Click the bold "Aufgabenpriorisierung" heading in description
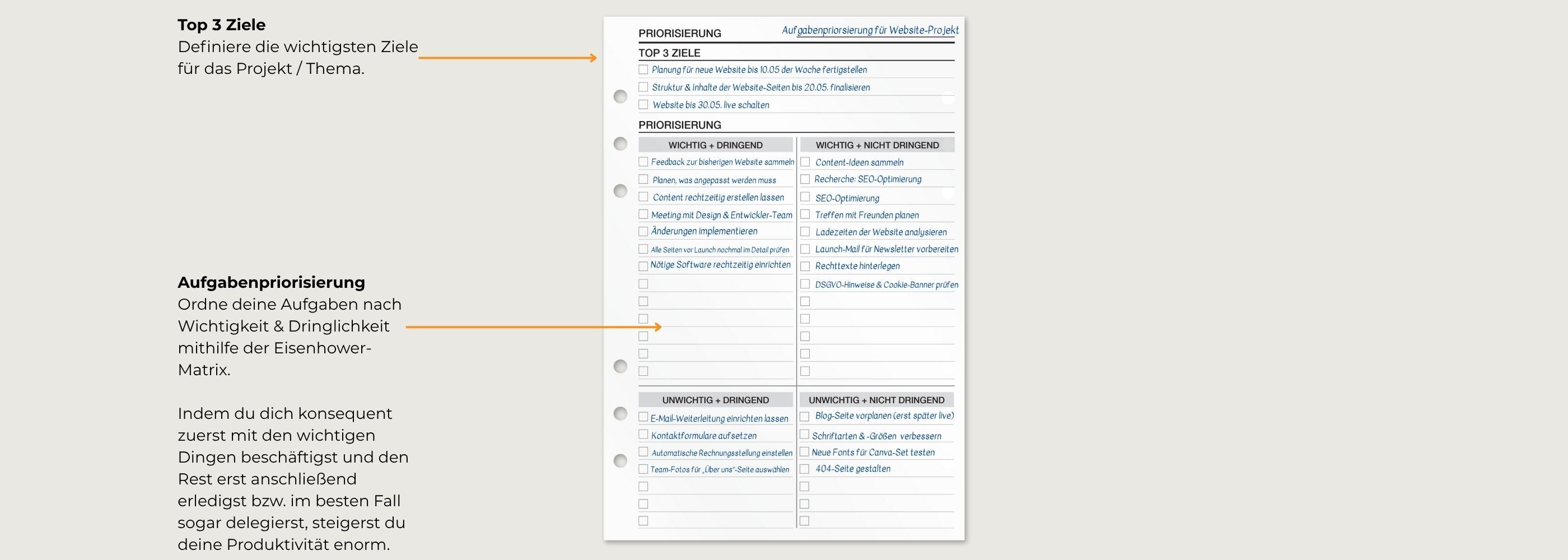The width and height of the screenshot is (1568, 560). point(271,282)
